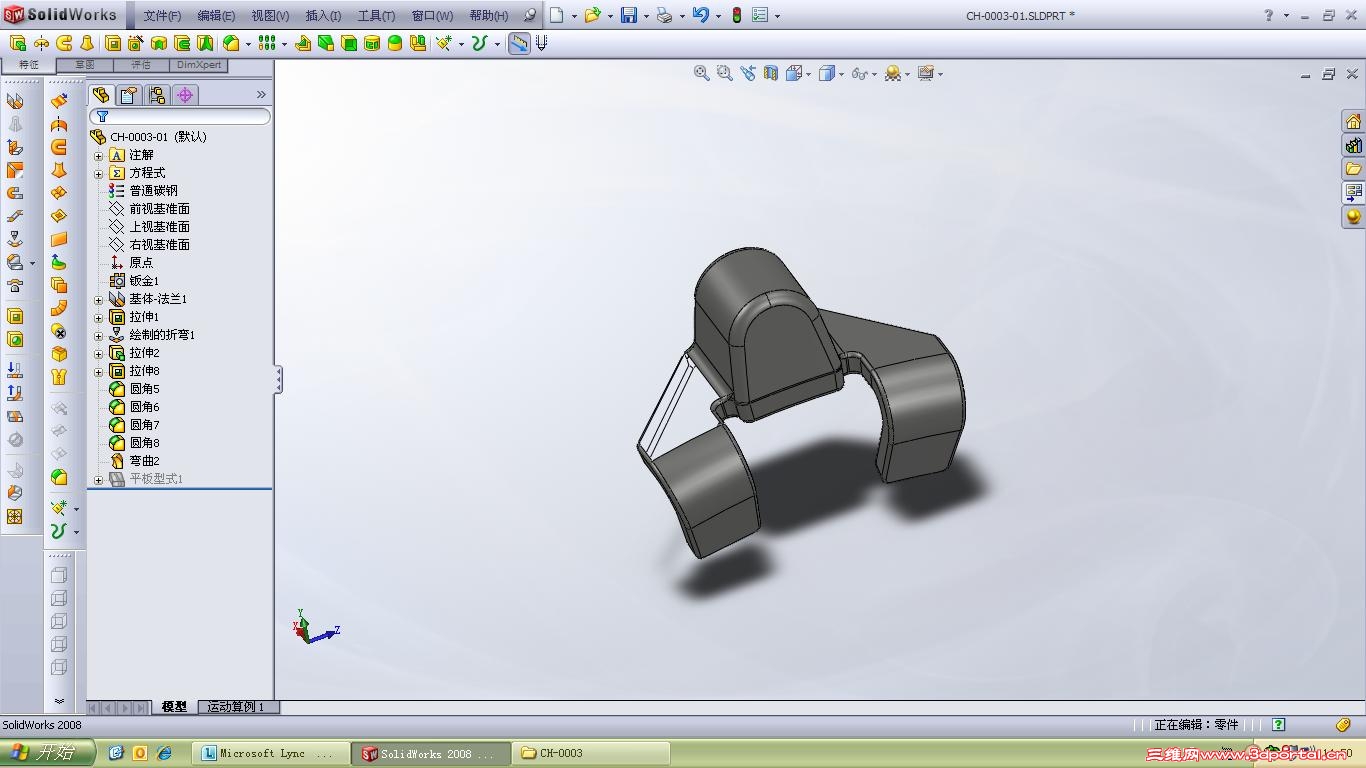Select the 普通碳钢 material entry
The image size is (1366, 768).
click(153, 191)
